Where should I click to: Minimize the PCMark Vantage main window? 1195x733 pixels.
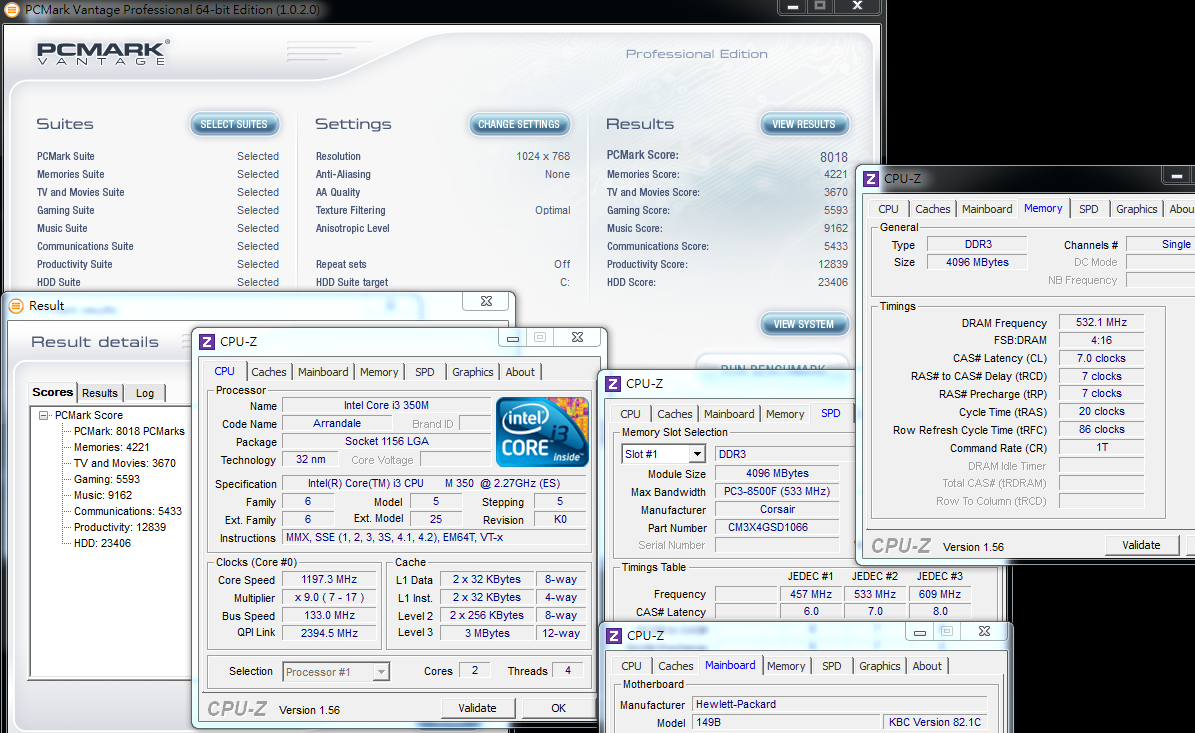[793, 6]
